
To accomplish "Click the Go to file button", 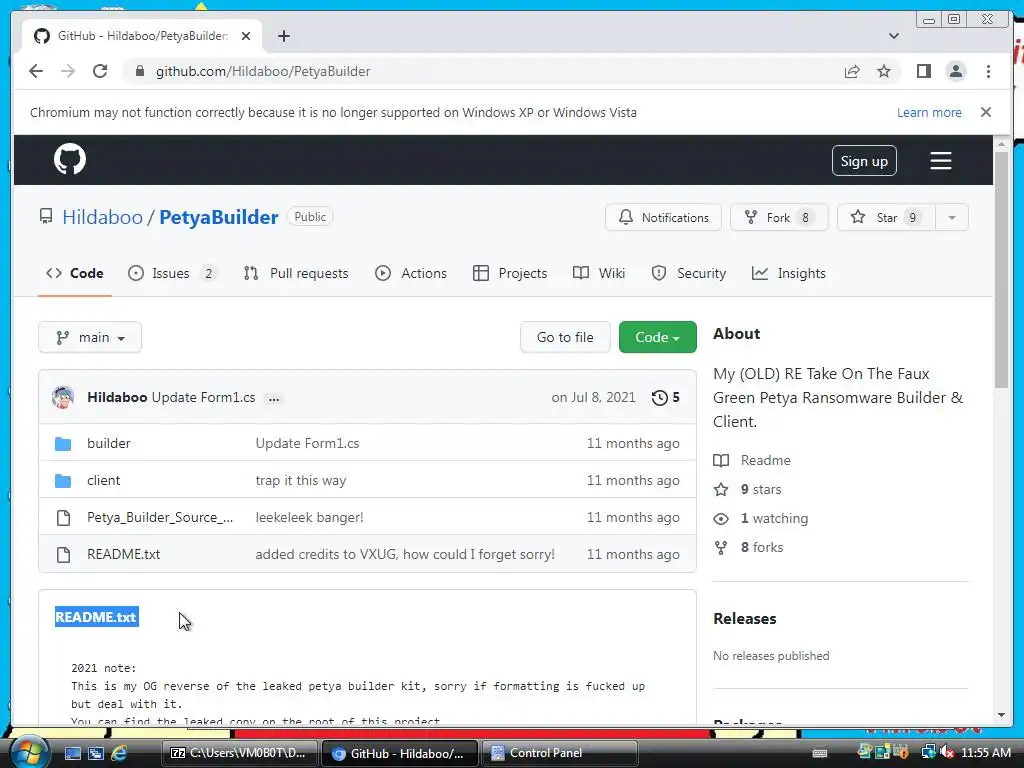I will (x=565, y=337).
